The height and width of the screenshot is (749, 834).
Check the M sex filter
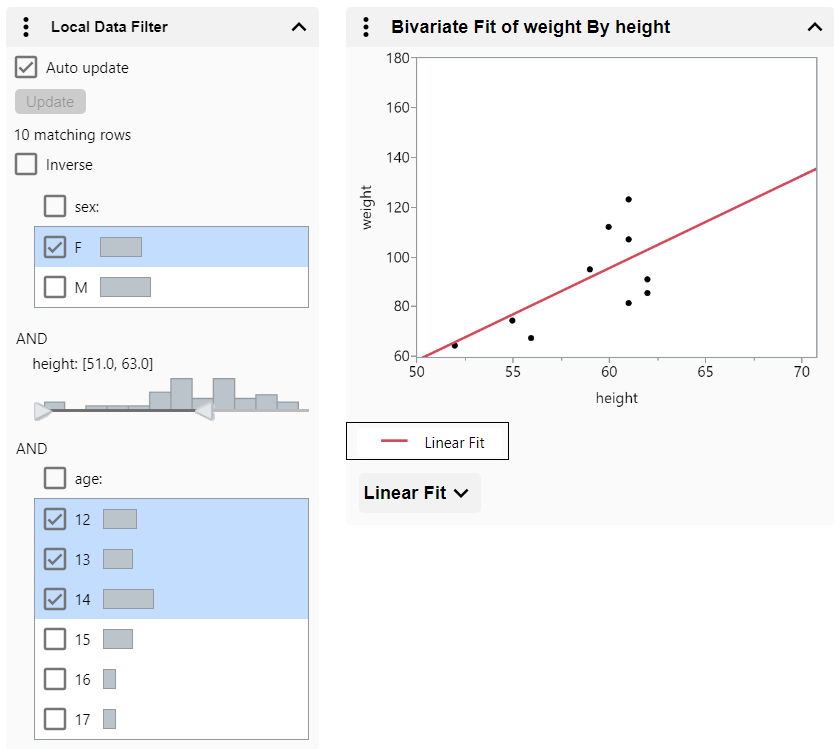[55, 286]
